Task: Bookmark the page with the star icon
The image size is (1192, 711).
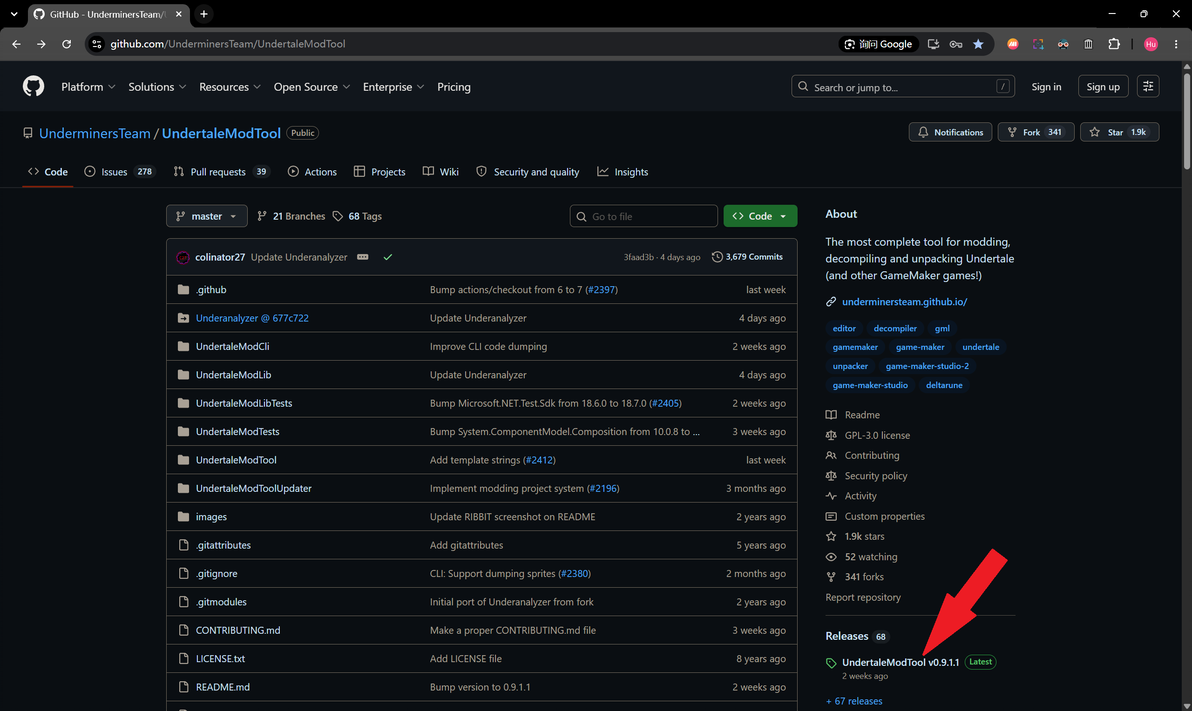Action: 978,44
